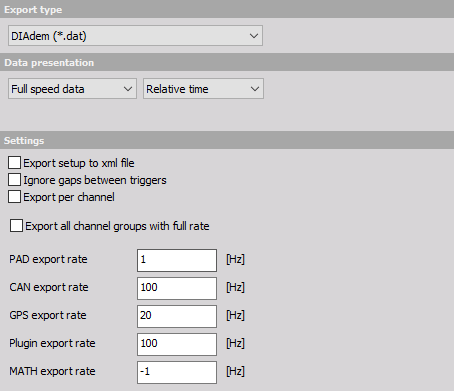This screenshot has width=454, height=391.
Task: Check Ignore gaps between triggers
Action: click(14, 180)
